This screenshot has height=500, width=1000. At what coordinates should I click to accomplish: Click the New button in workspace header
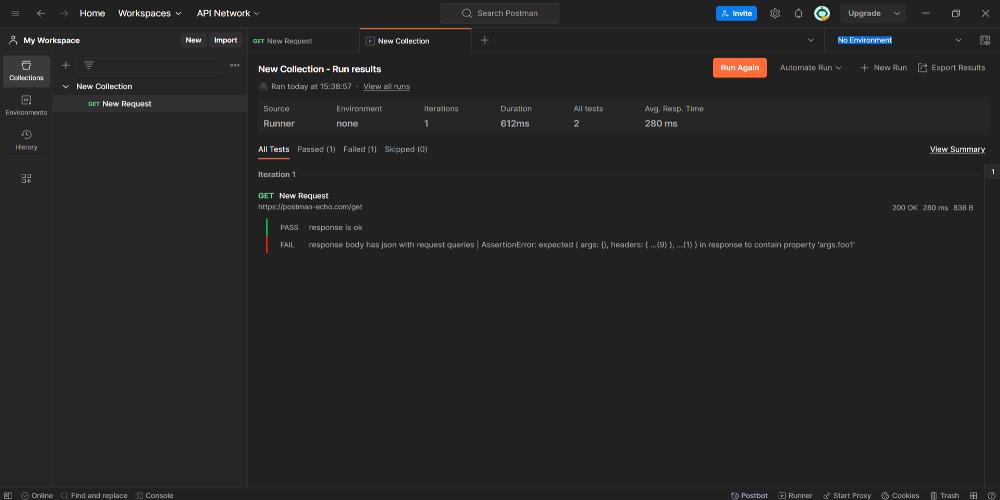[x=193, y=40]
